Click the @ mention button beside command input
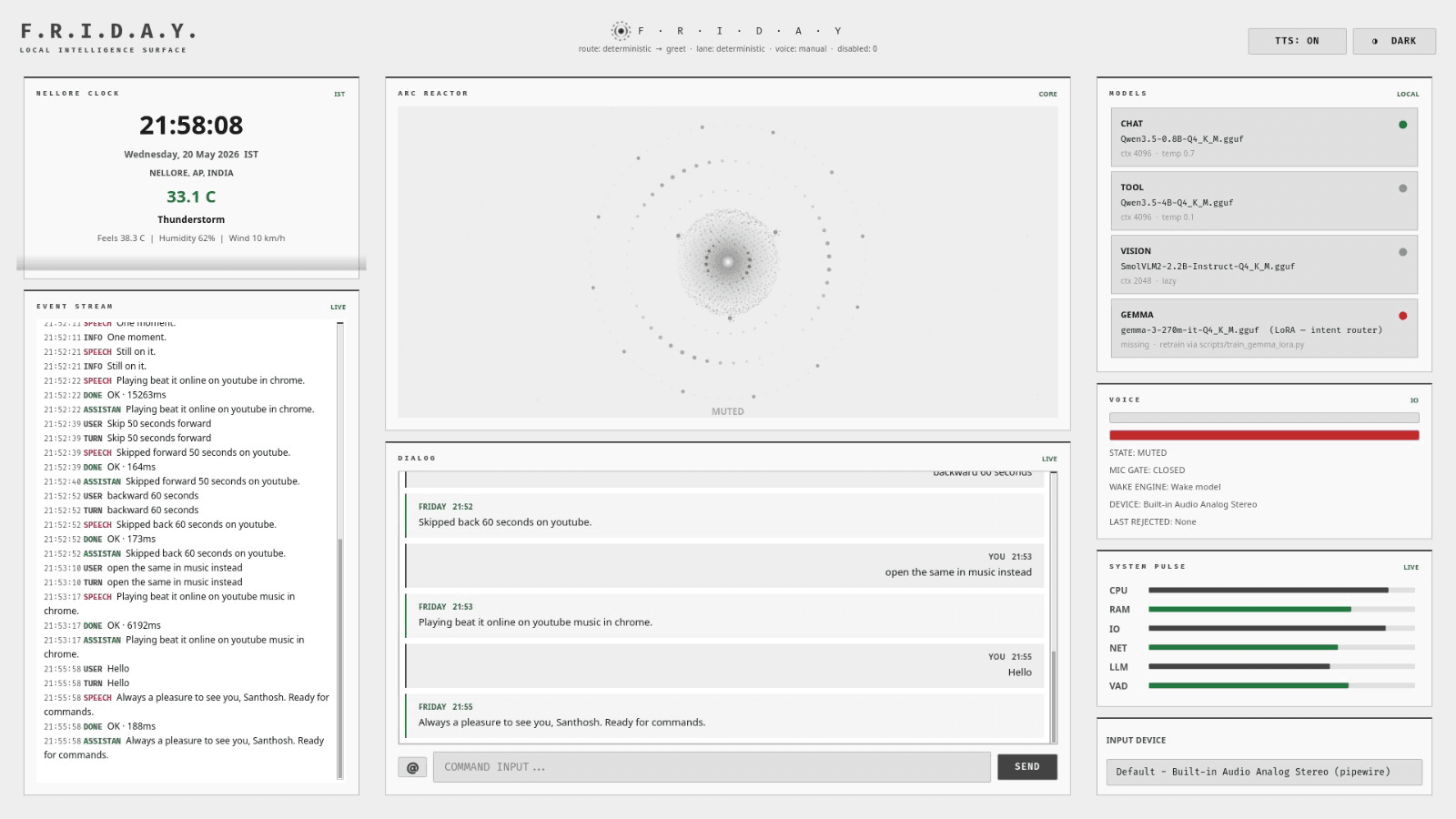This screenshot has height=819, width=1456. [x=412, y=767]
